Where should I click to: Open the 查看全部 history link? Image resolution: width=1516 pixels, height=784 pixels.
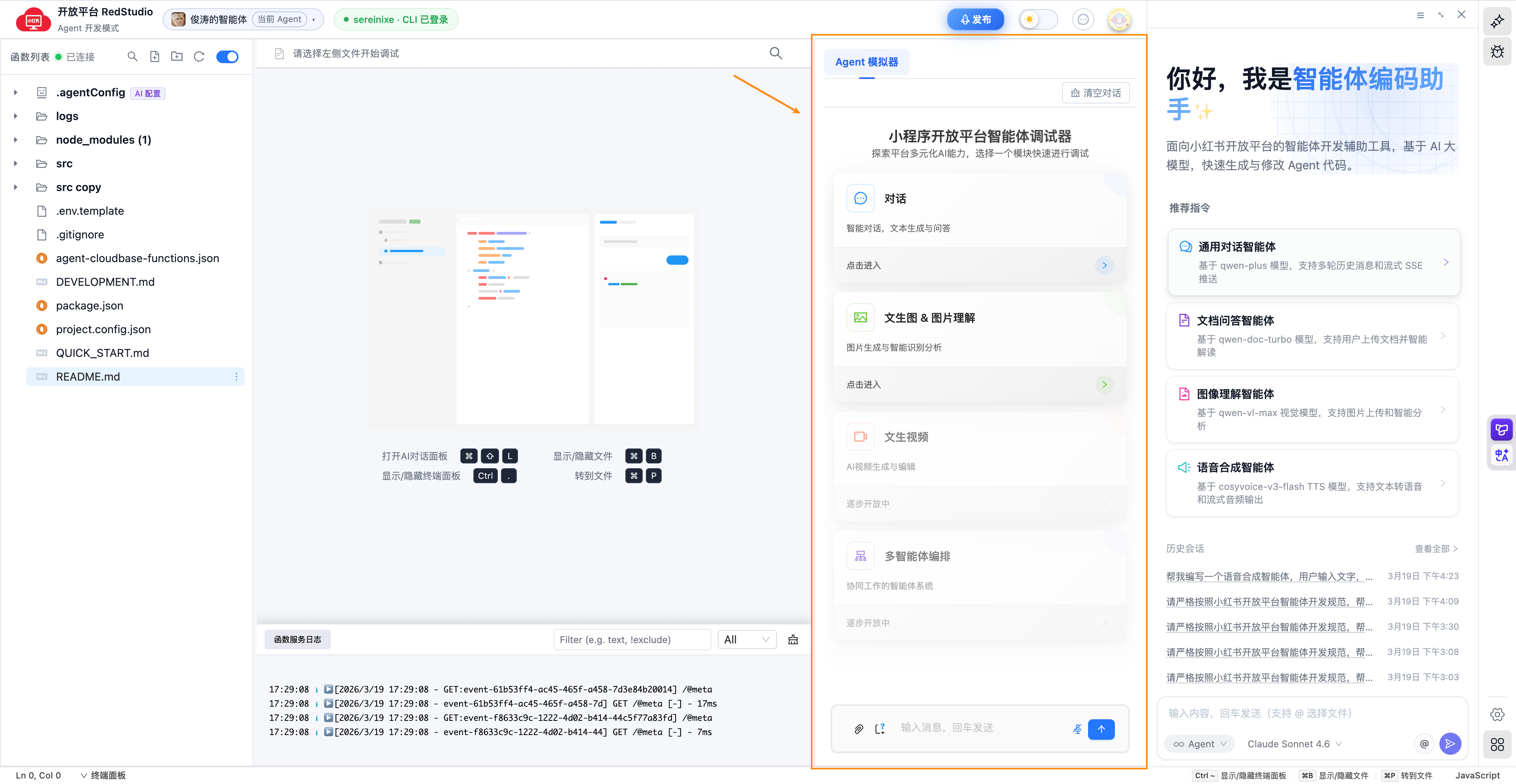pyautogui.click(x=1436, y=549)
